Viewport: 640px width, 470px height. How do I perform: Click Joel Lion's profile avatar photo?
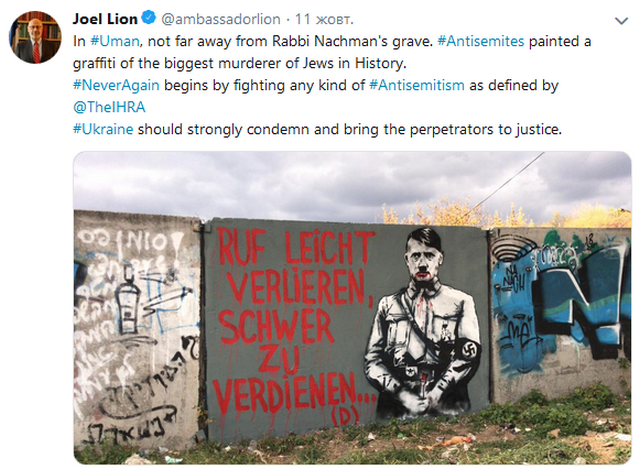pos(35,37)
